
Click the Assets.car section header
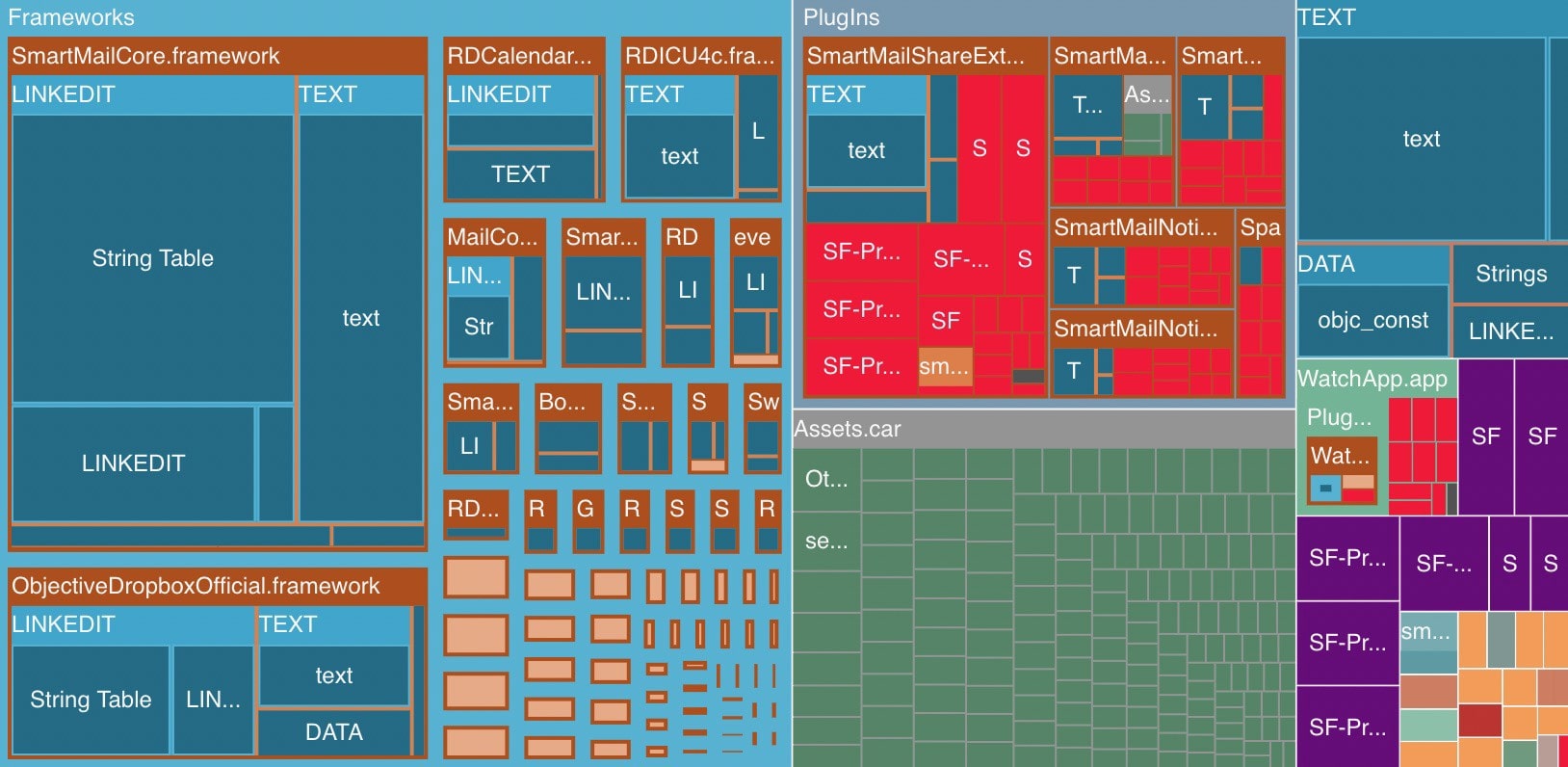[848, 429]
